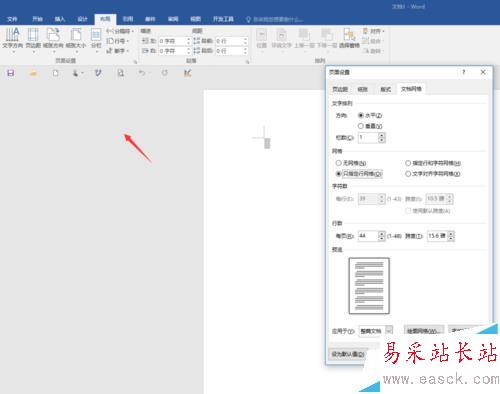Select the 指定行和字符网格 radio option

pos(408,163)
